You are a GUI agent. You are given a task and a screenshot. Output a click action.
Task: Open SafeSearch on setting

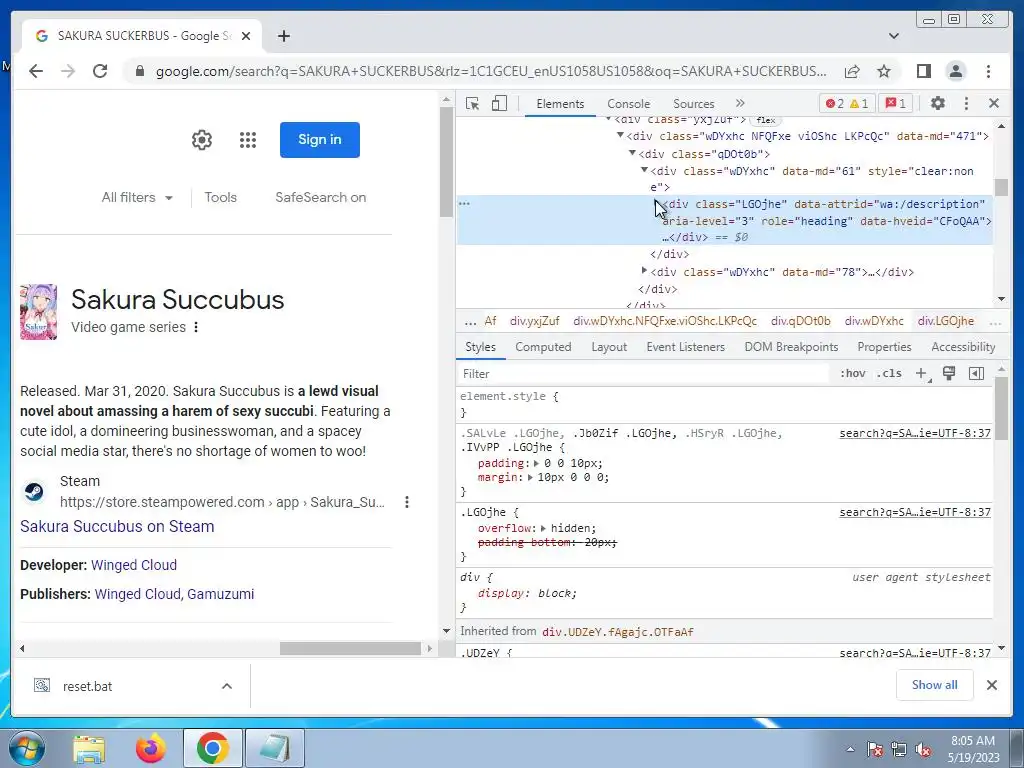pyautogui.click(x=321, y=197)
